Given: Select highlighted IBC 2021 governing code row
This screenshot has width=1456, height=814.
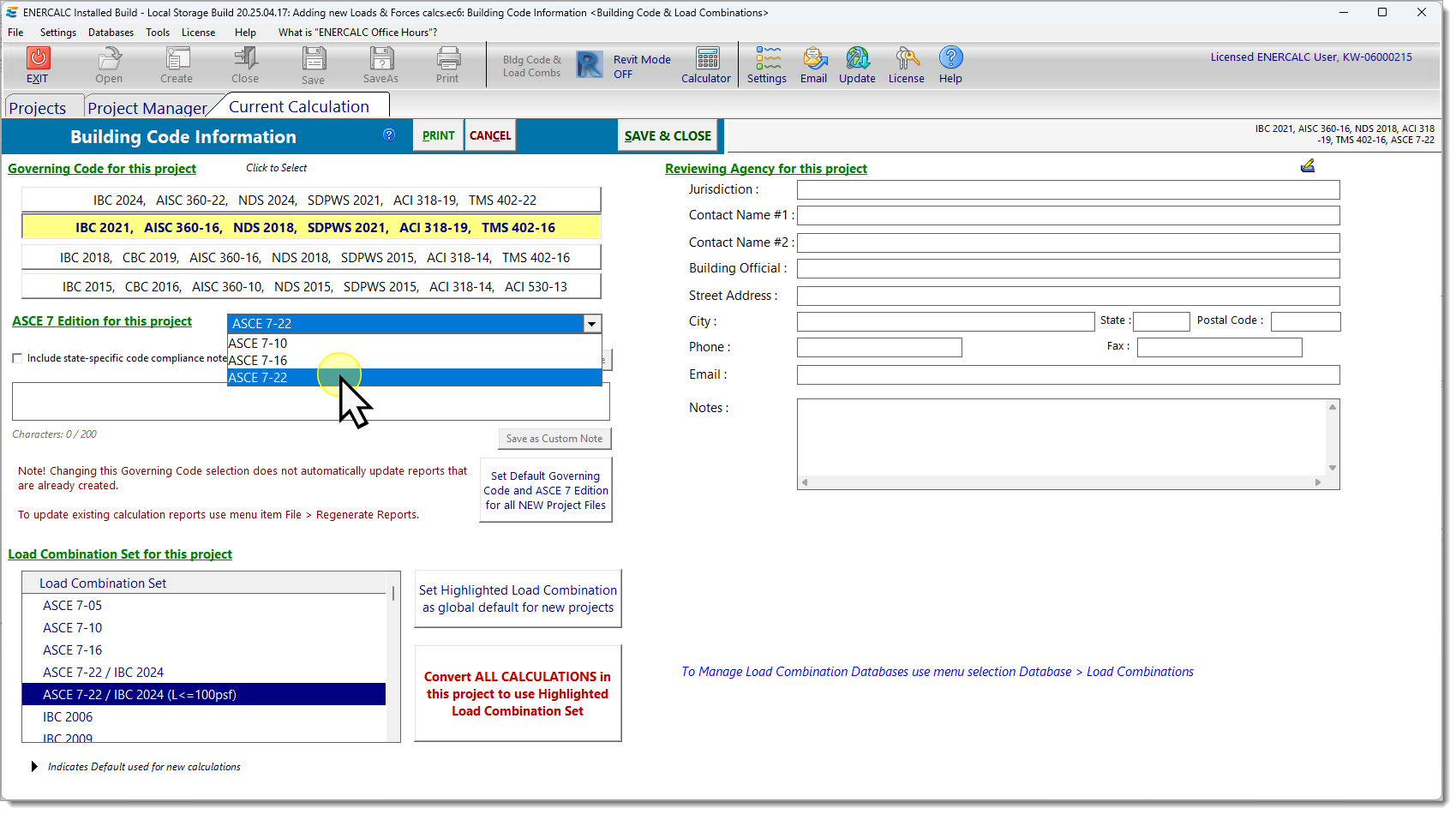Looking at the screenshot, I should pos(311,228).
